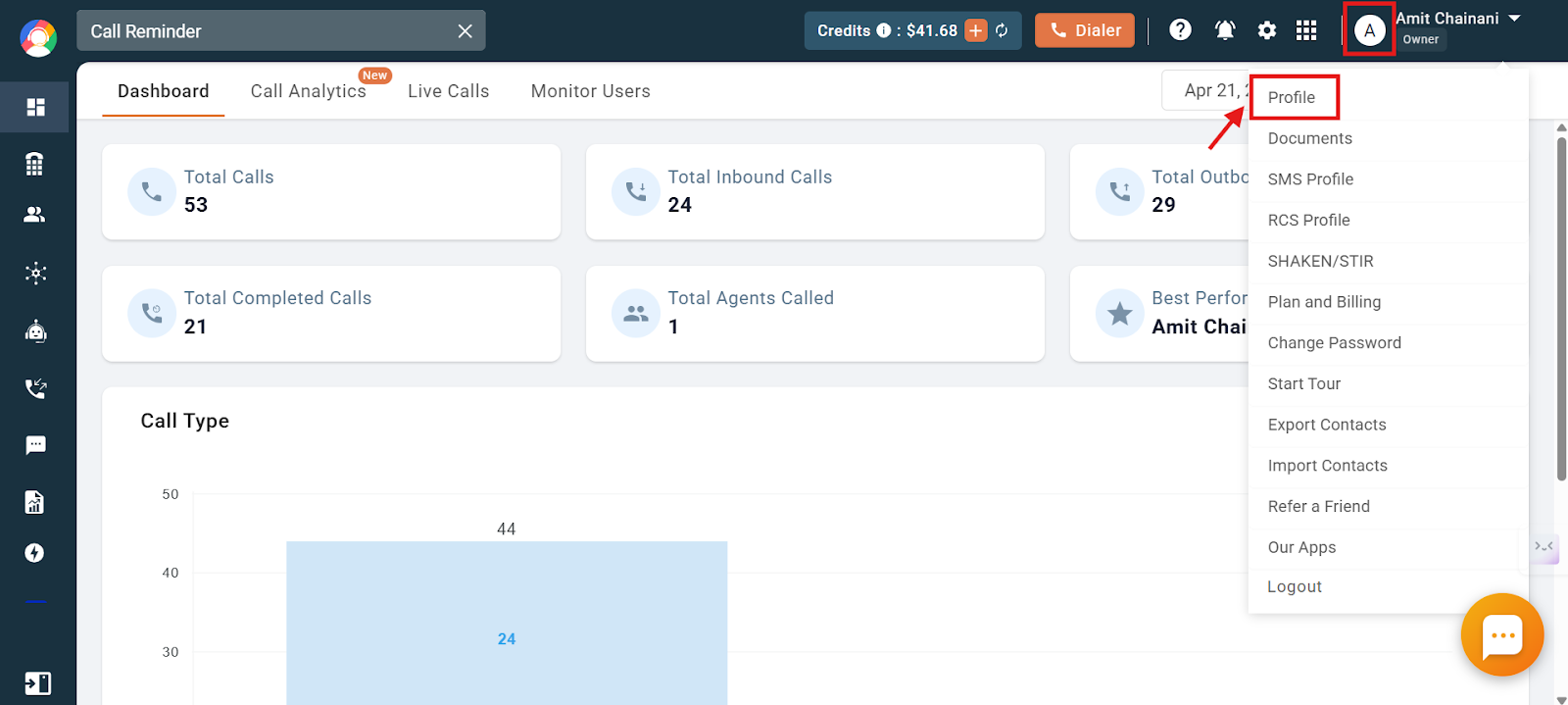Select SMS Profile from the account menu
This screenshot has width=1568, height=705.
(1311, 179)
